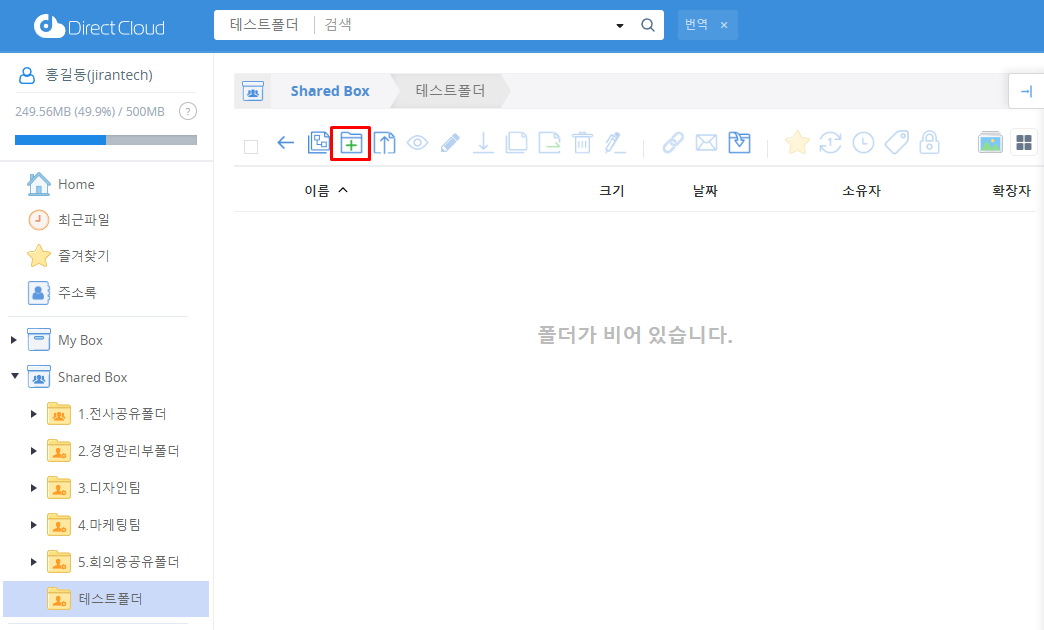Click the link share icon

673,143
